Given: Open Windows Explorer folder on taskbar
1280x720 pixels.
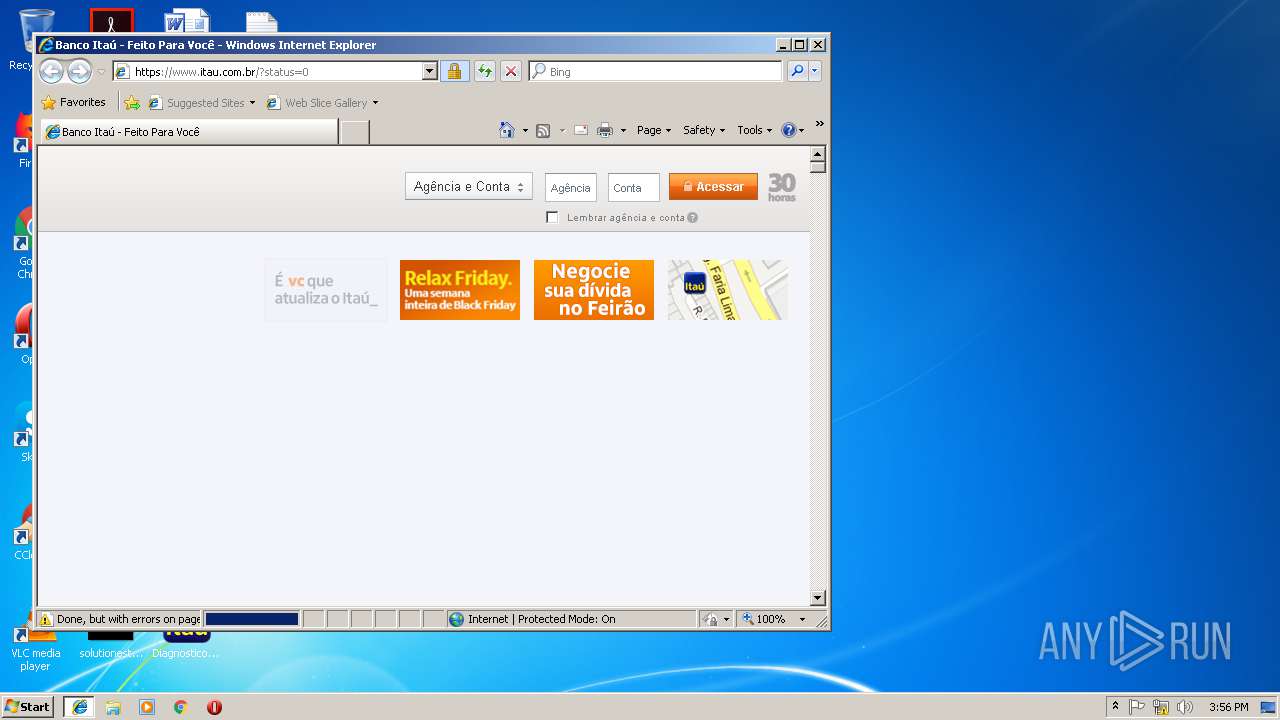Looking at the screenshot, I should click(113, 707).
